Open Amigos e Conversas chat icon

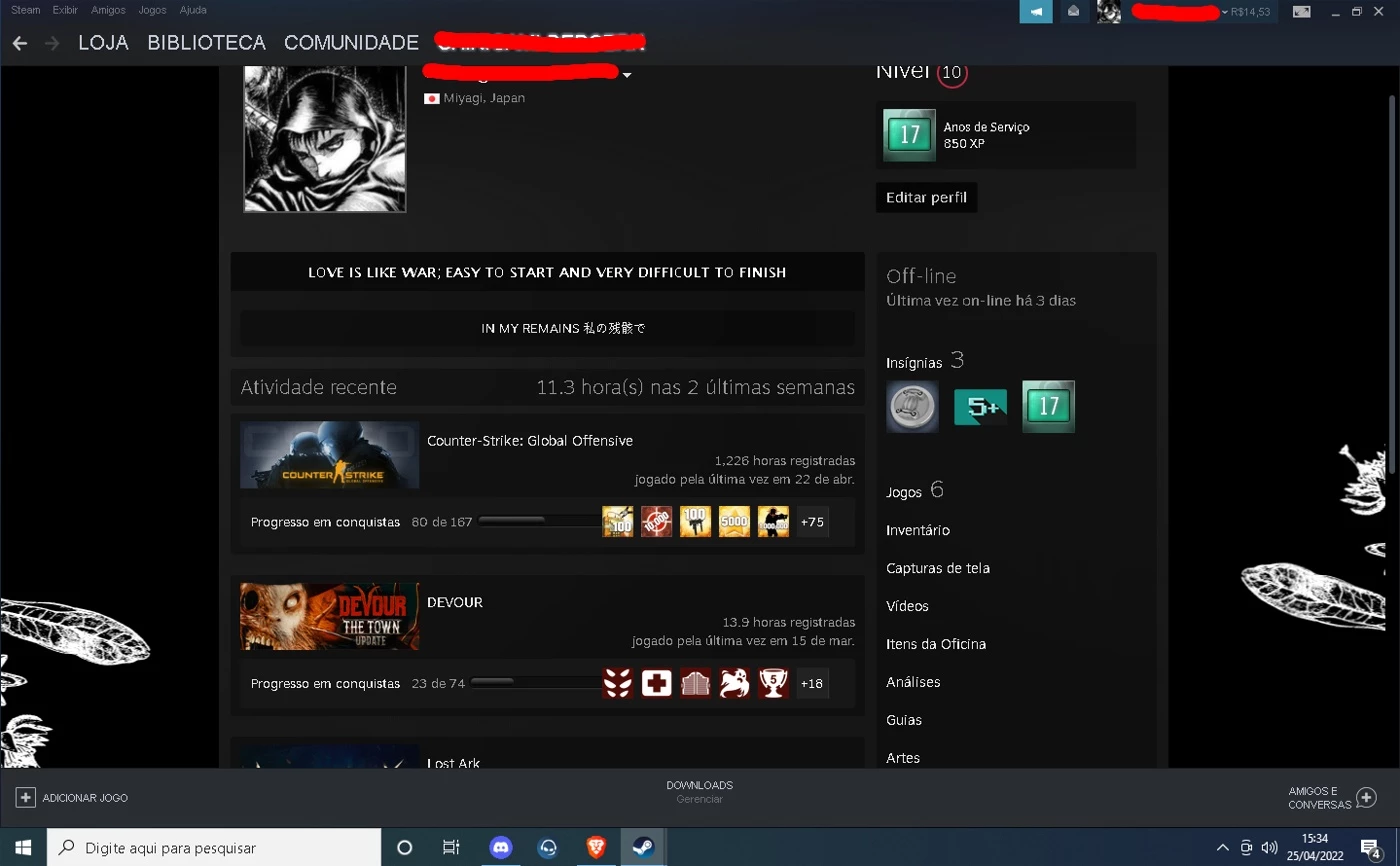(1366, 798)
